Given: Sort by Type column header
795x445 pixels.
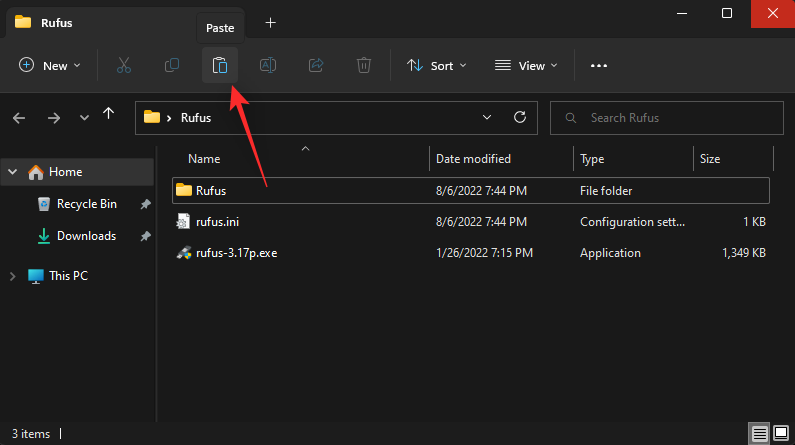Looking at the screenshot, I should 592,159.
